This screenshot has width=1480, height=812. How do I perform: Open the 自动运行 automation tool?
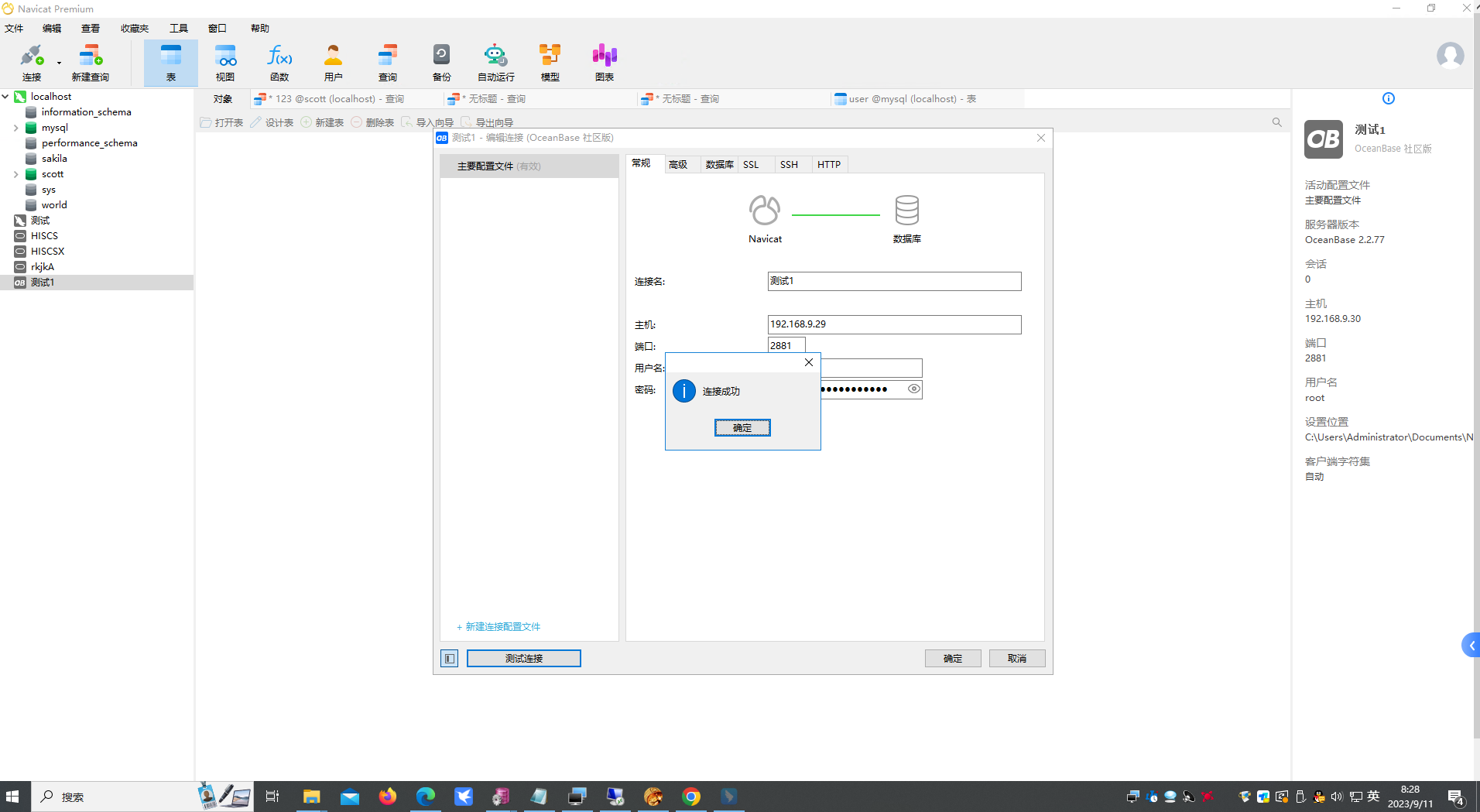coord(496,62)
